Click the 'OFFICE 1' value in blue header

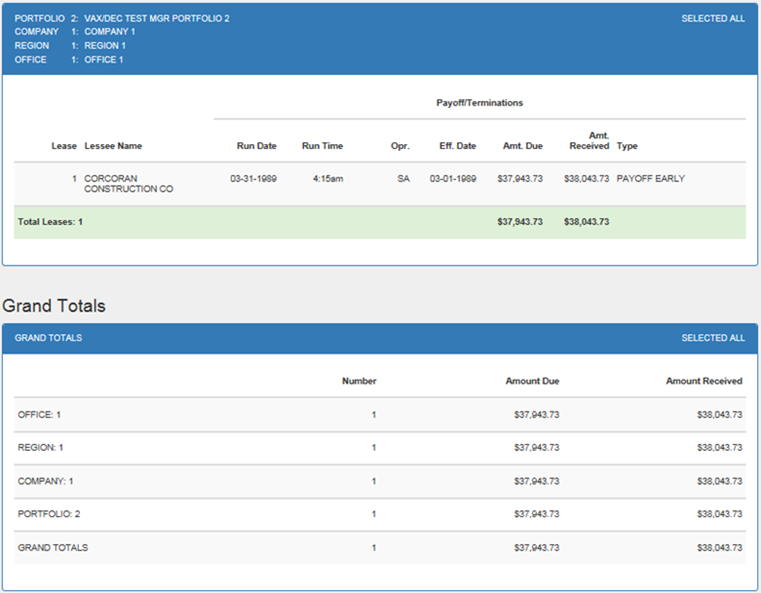pos(104,60)
